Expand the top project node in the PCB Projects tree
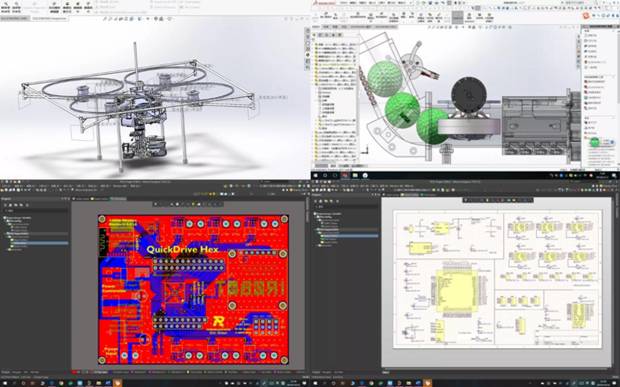The height and width of the screenshot is (387, 620). 5,218
